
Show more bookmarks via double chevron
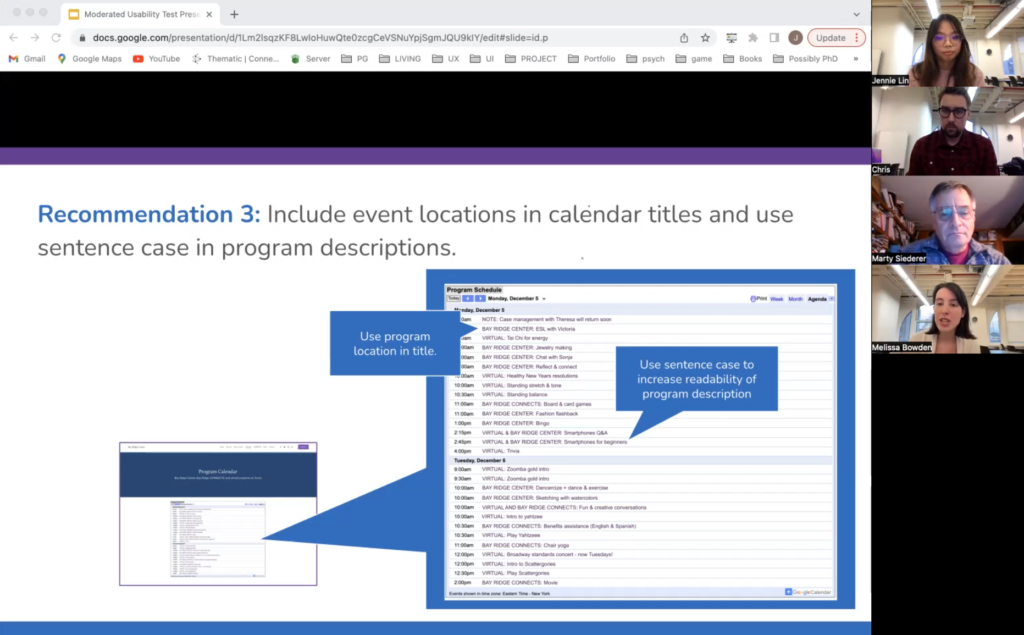[x=856, y=59]
